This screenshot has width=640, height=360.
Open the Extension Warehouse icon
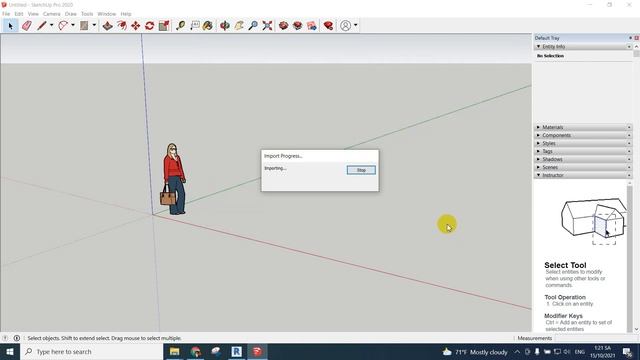coord(298,26)
